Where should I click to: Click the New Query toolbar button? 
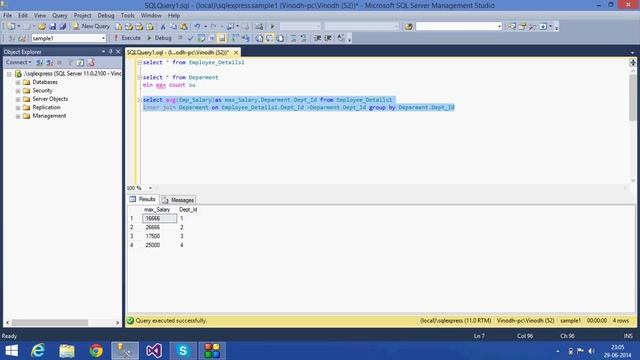pos(91,26)
